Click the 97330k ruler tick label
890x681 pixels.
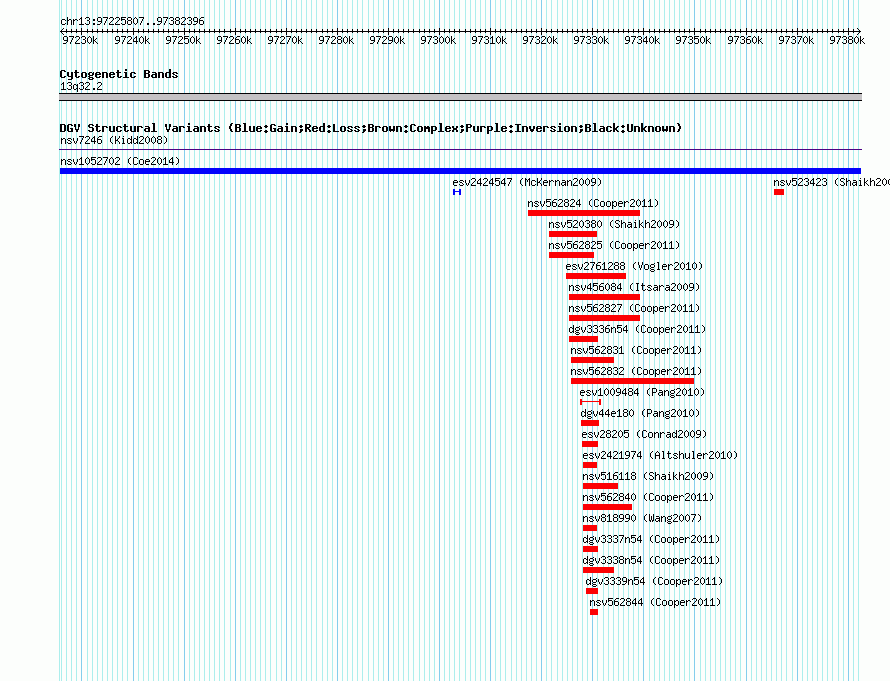click(x=591, y=40)
